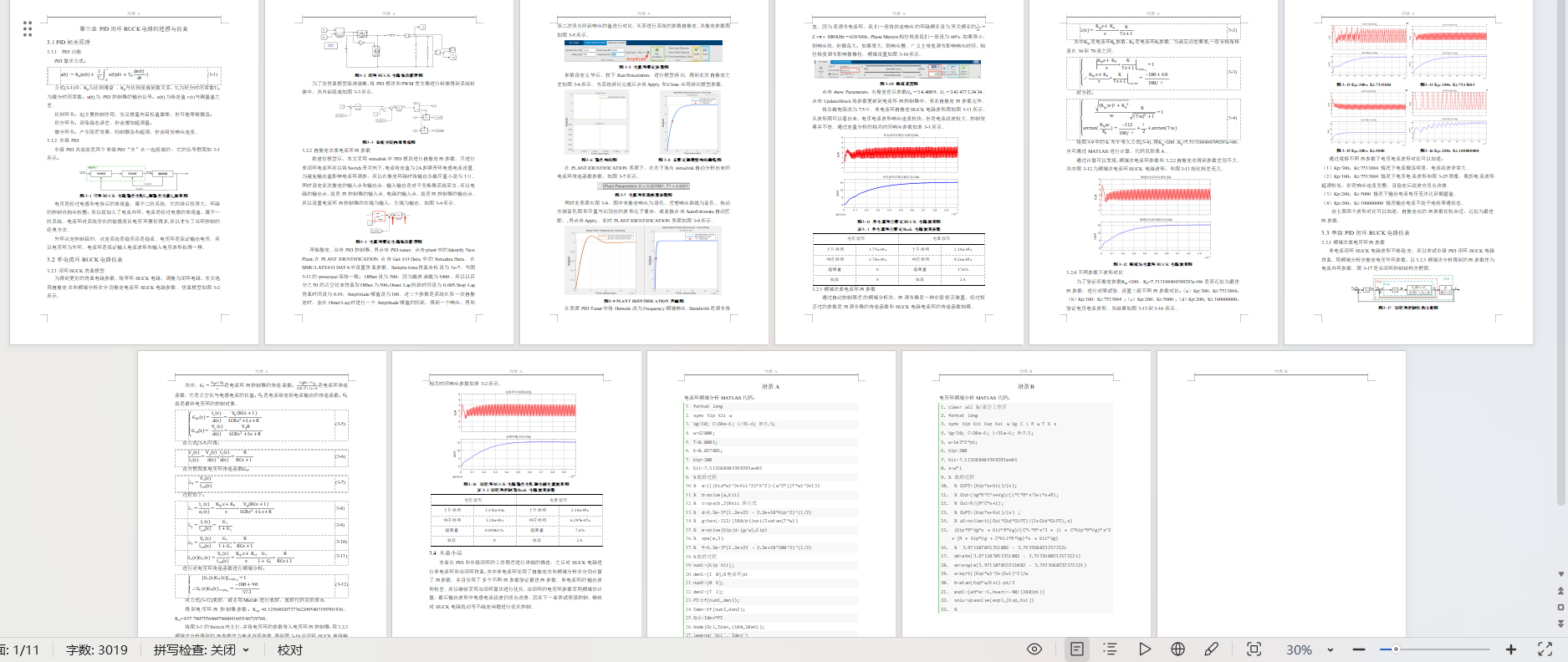Switch to page layout view
This screenshot has height=662, width=1568.
[1077, 649]
